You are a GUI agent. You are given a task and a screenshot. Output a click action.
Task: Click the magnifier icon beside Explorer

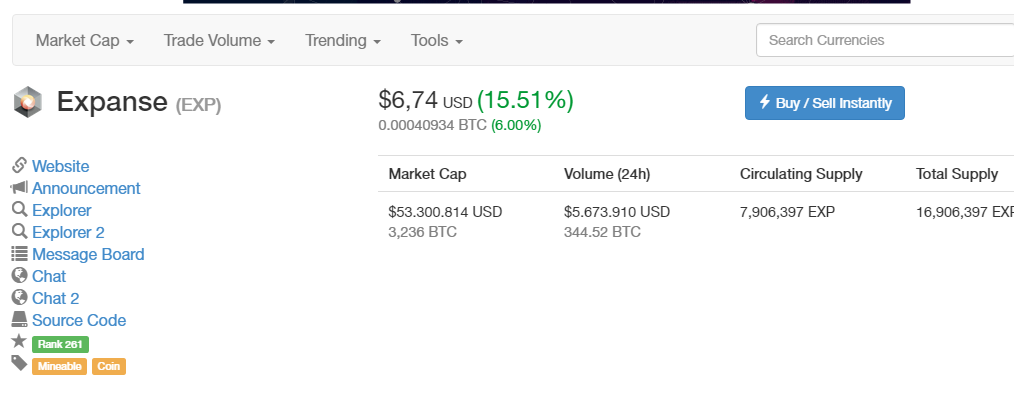[x=19, y=210]
